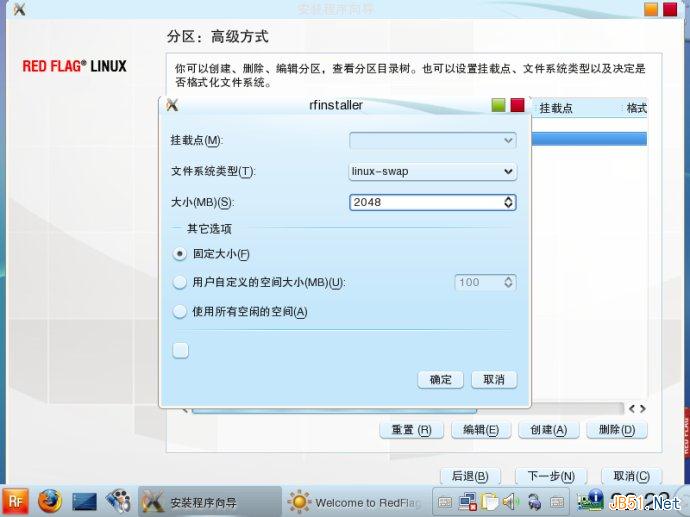This screenshot has width=690, height=517.
Task: Open the clipboard tray icon
Action: click(489, 502)
